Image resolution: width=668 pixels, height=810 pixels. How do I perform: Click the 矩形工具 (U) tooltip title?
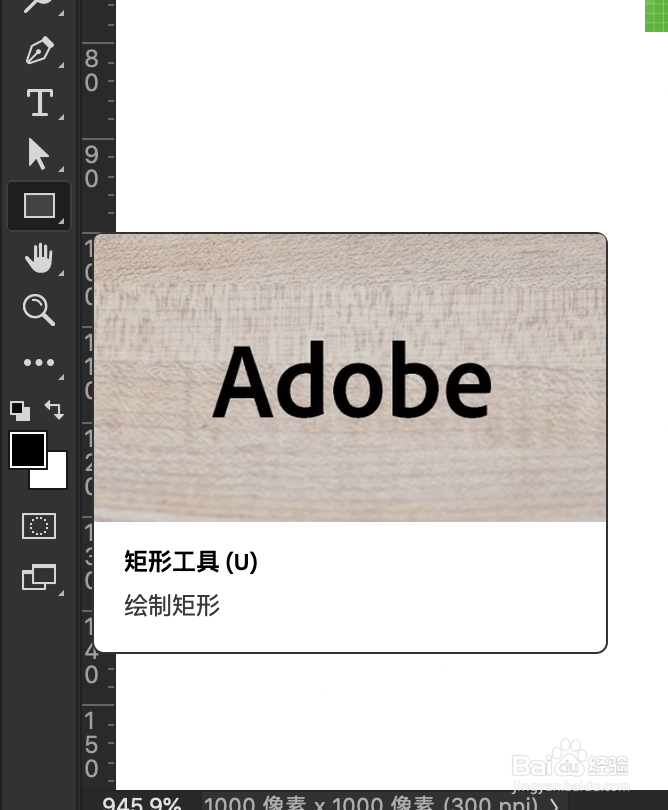coord(191,562)
